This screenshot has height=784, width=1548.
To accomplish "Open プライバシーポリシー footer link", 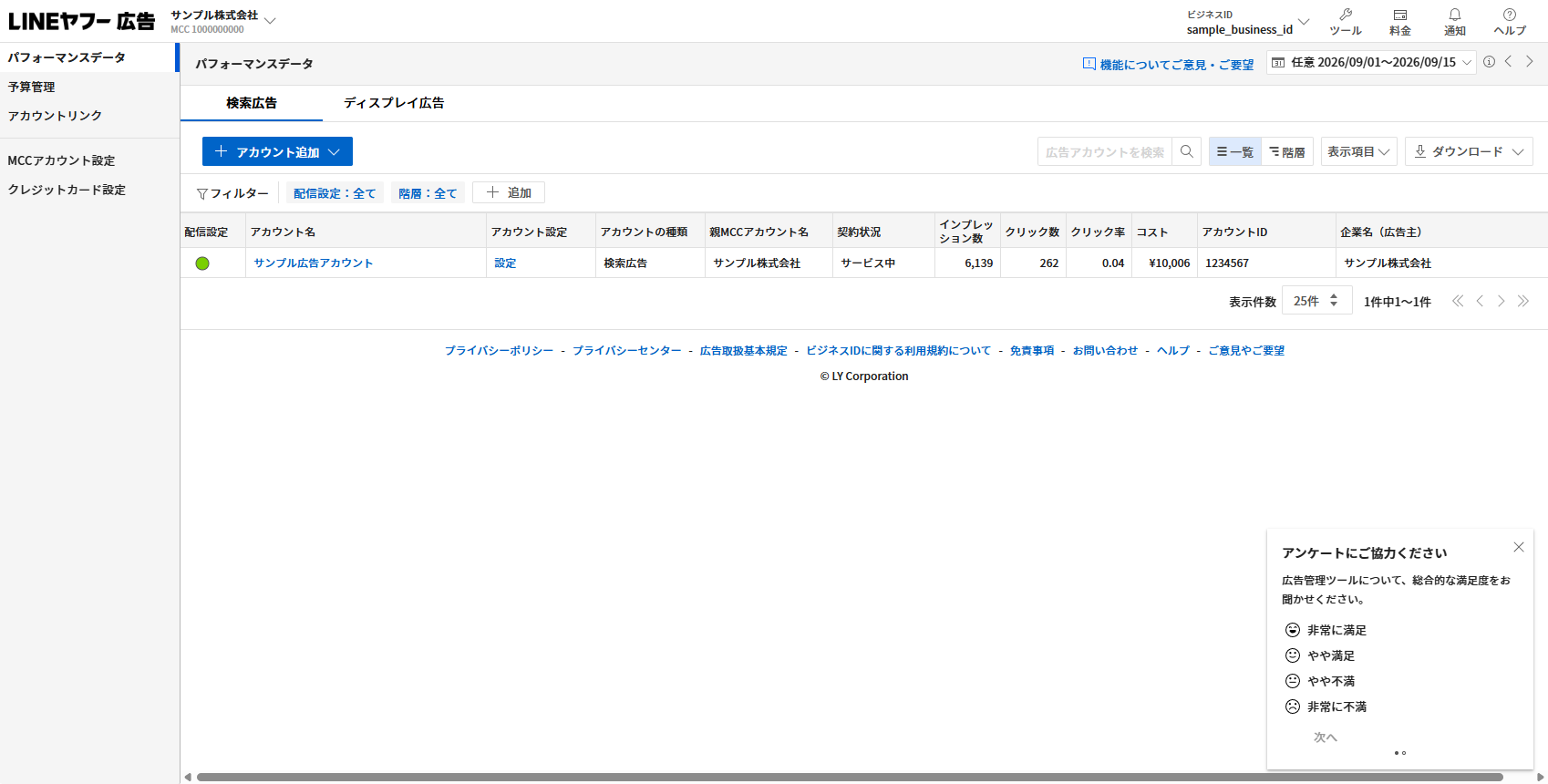I will coord(499,350).
